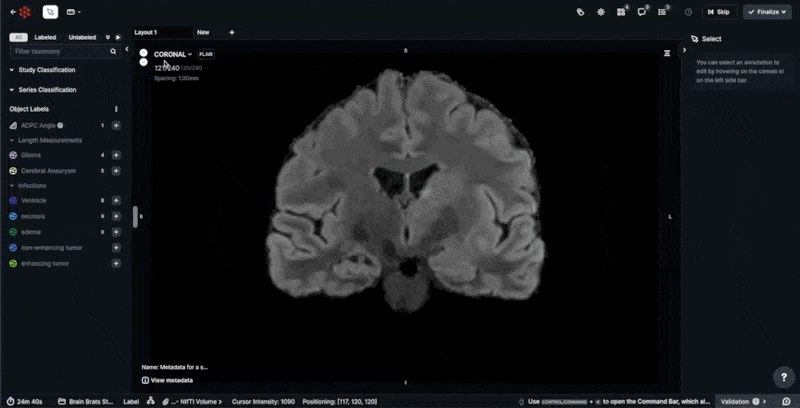Click play arrow next to Unlabeled
Screen dimensions: 800x408
click(x=118, y=37)
